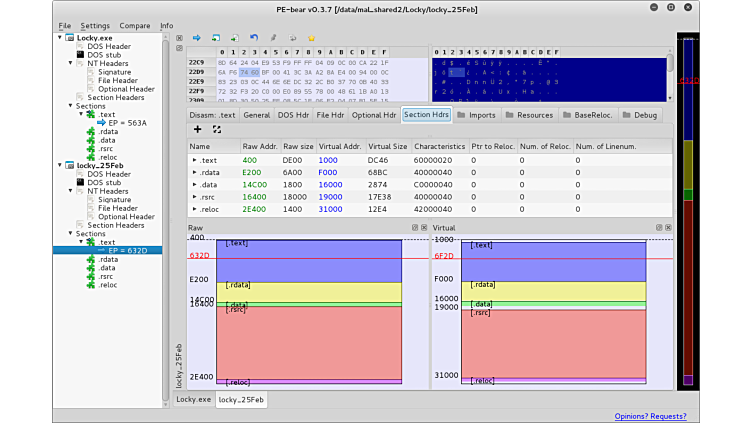This screenshot has width=752, height=423.
Task: Click the plus icon above the section table
Action: tap(197, 129)
